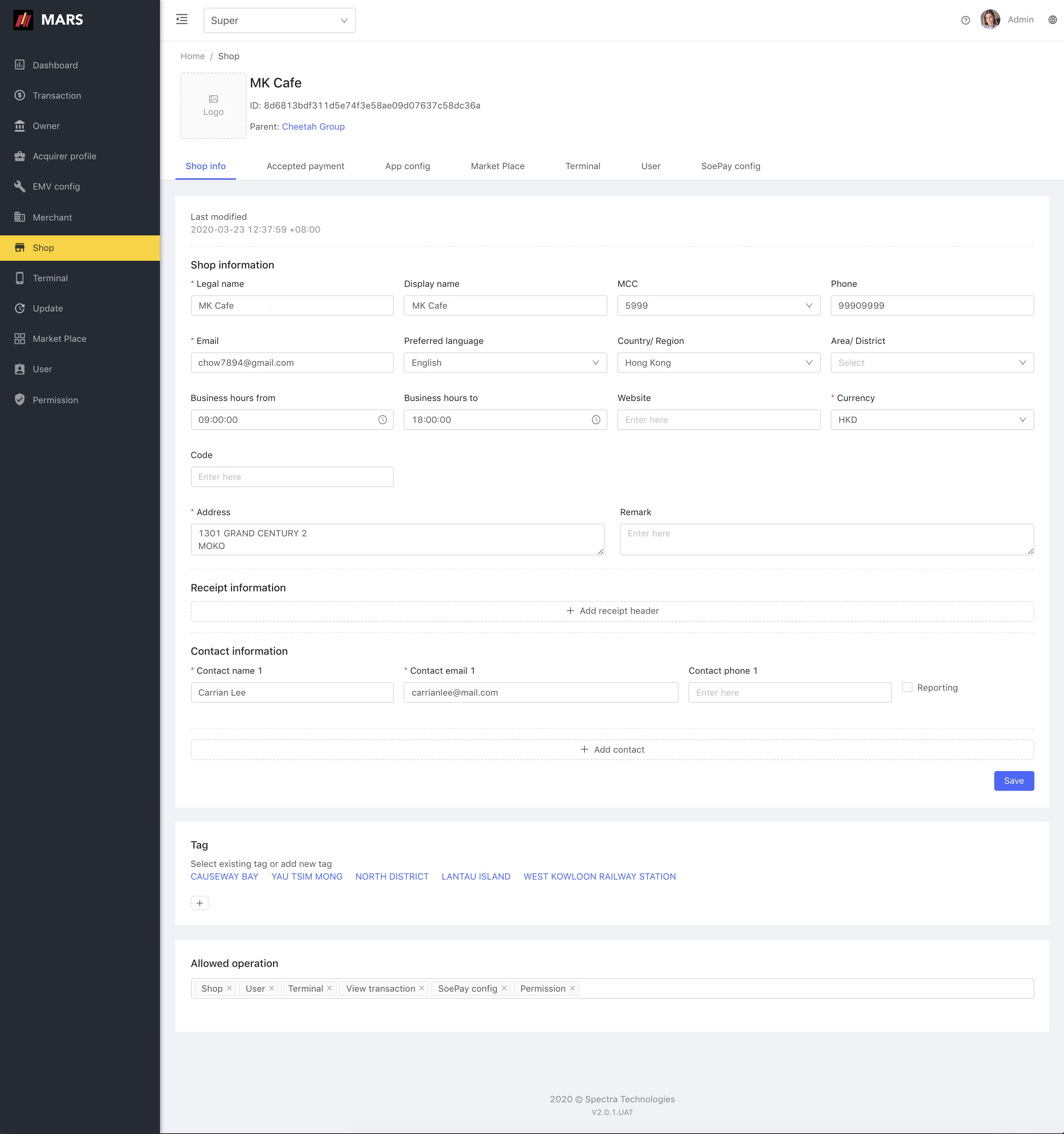Switch to the SoePay config tab
Viewport: 1064px width, 1134px height.
click(x=730, y=166)
